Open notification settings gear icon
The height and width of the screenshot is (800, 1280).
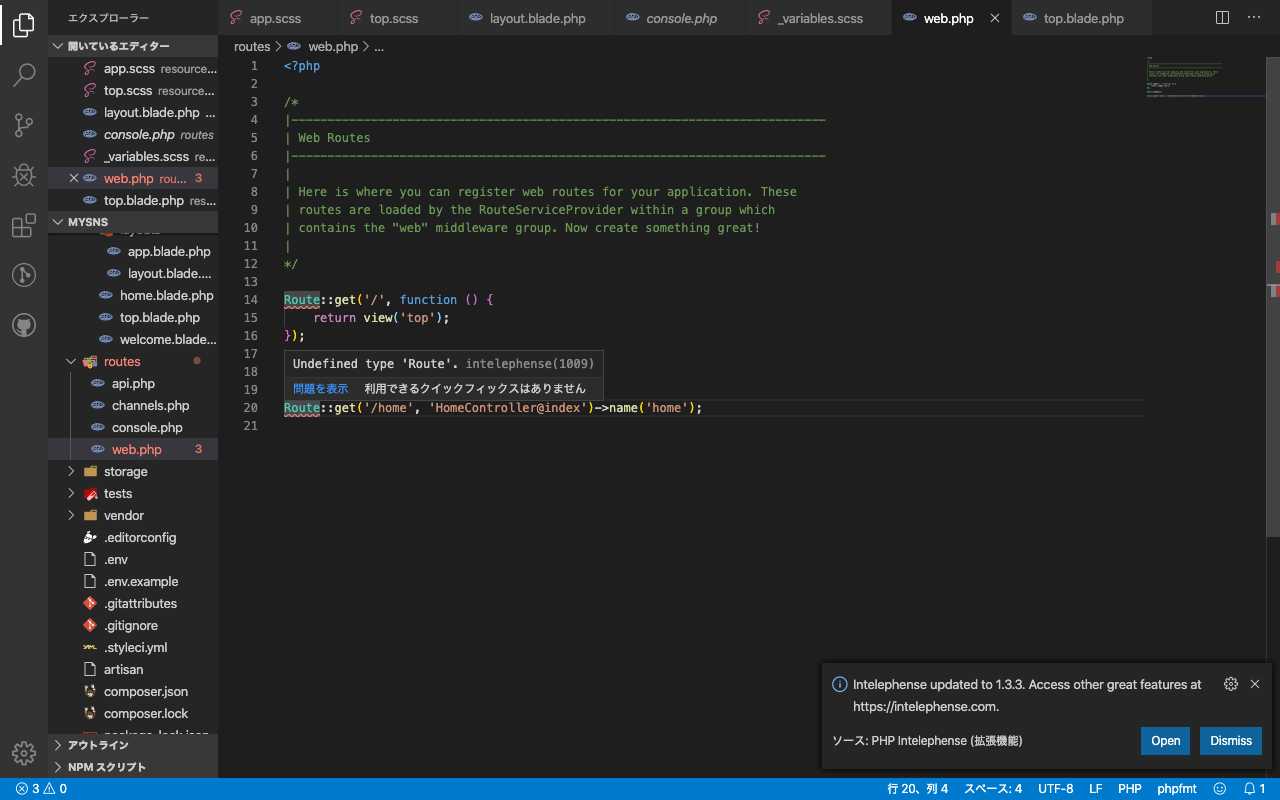coord(1231,684)
